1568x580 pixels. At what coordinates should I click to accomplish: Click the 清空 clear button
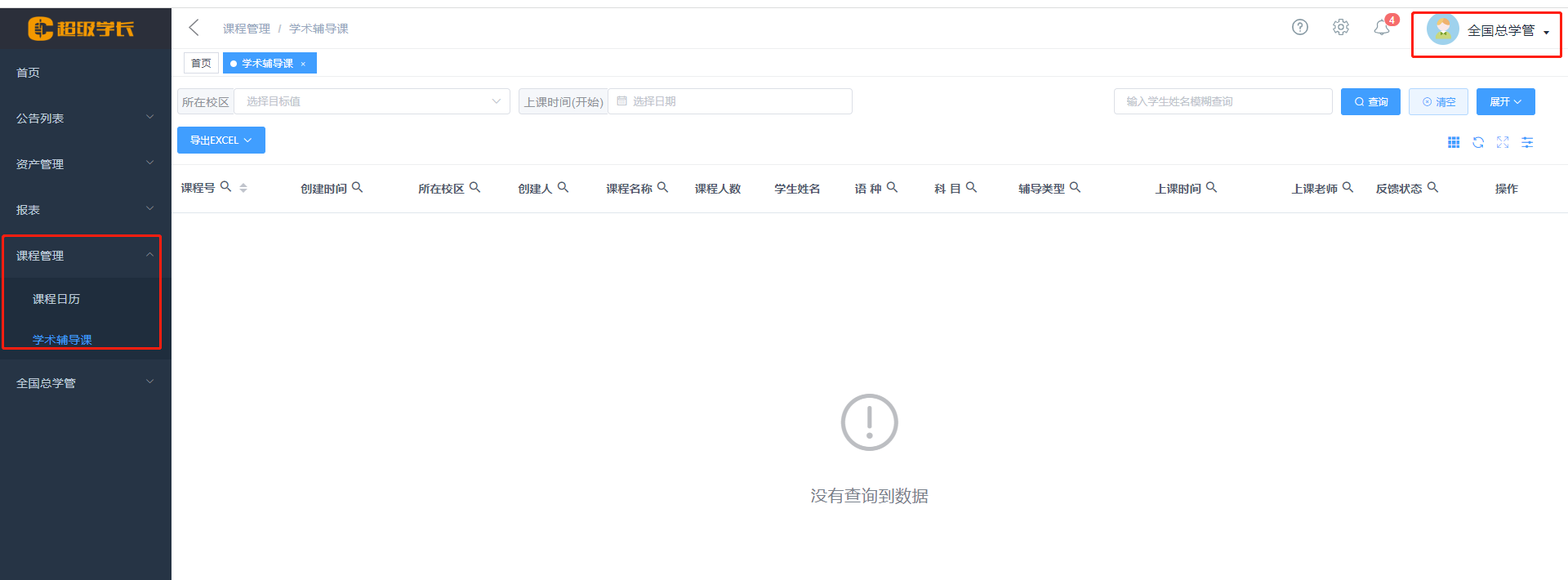(1438, 102)
